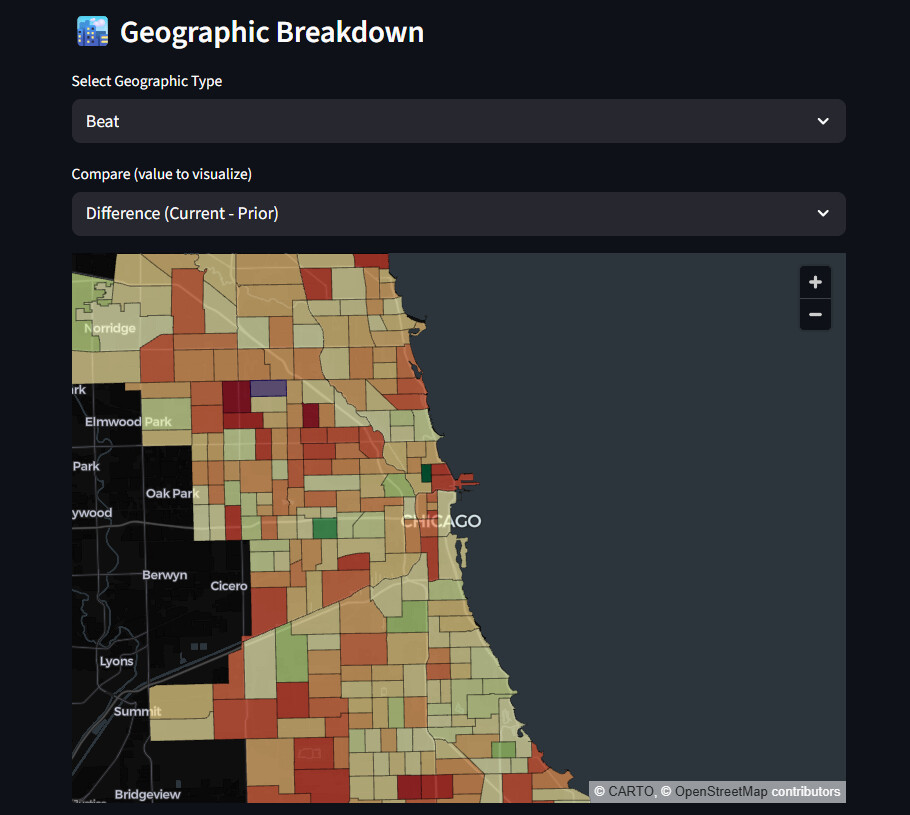Click the dark green beat near downtown

[427, 473]
